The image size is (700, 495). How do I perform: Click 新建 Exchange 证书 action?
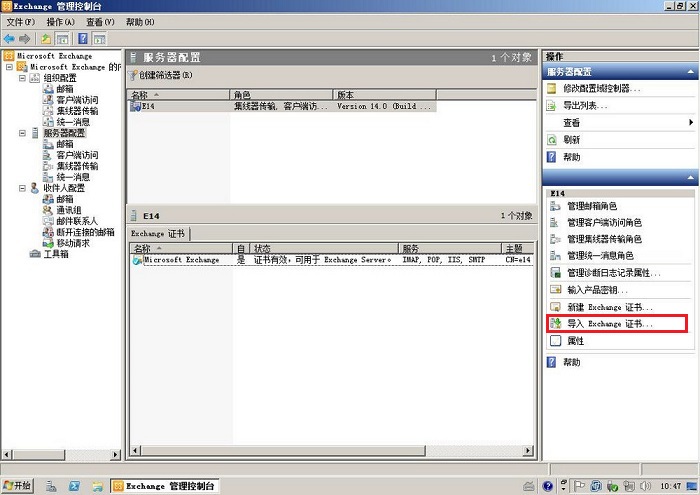(609, 307)
